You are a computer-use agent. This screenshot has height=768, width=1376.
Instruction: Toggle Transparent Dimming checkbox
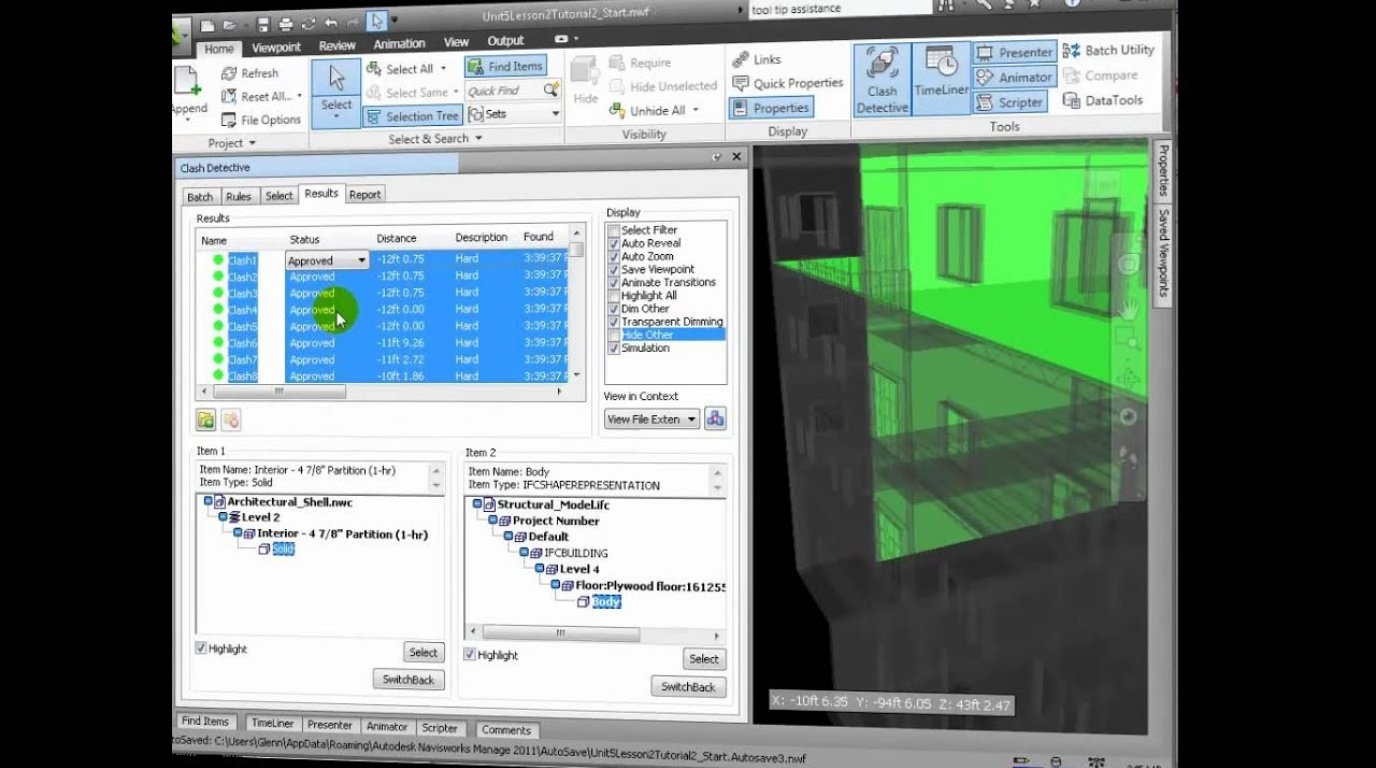coord(614,322)
